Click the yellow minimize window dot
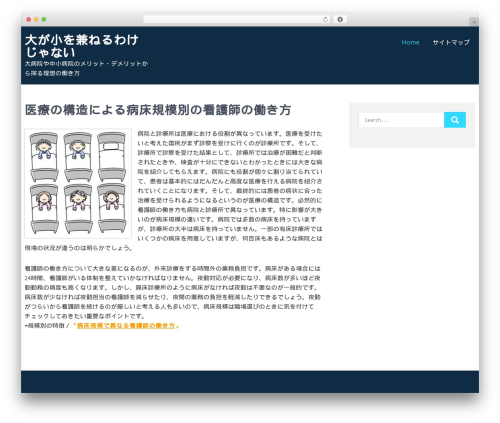The image size is (500, 423). coord(36,19)
